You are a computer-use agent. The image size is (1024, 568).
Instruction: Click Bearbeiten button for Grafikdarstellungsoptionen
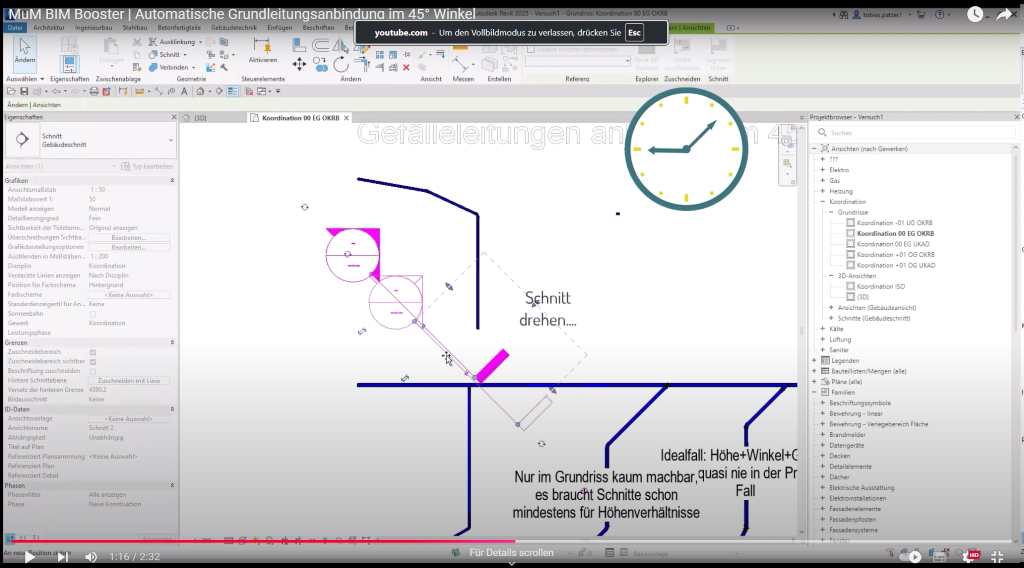click(x=128, y=247)
